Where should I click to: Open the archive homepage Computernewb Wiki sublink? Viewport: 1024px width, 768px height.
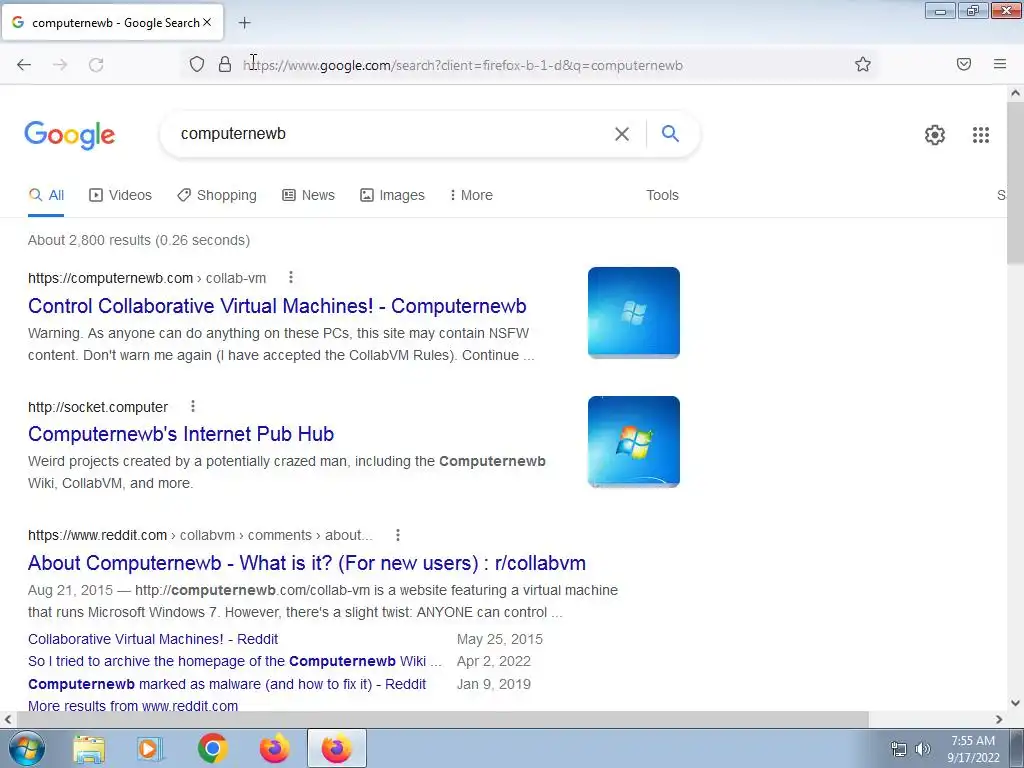234,662
